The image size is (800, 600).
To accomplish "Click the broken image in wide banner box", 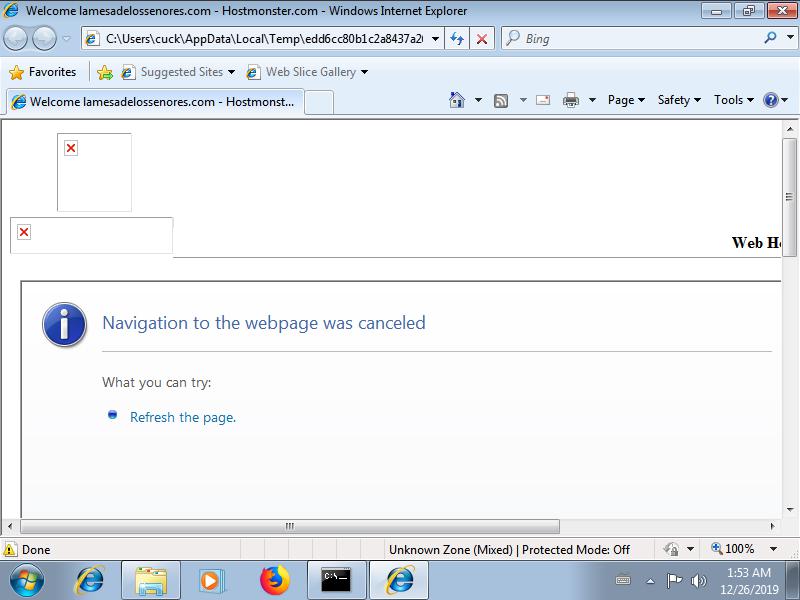I will (24, 232).
